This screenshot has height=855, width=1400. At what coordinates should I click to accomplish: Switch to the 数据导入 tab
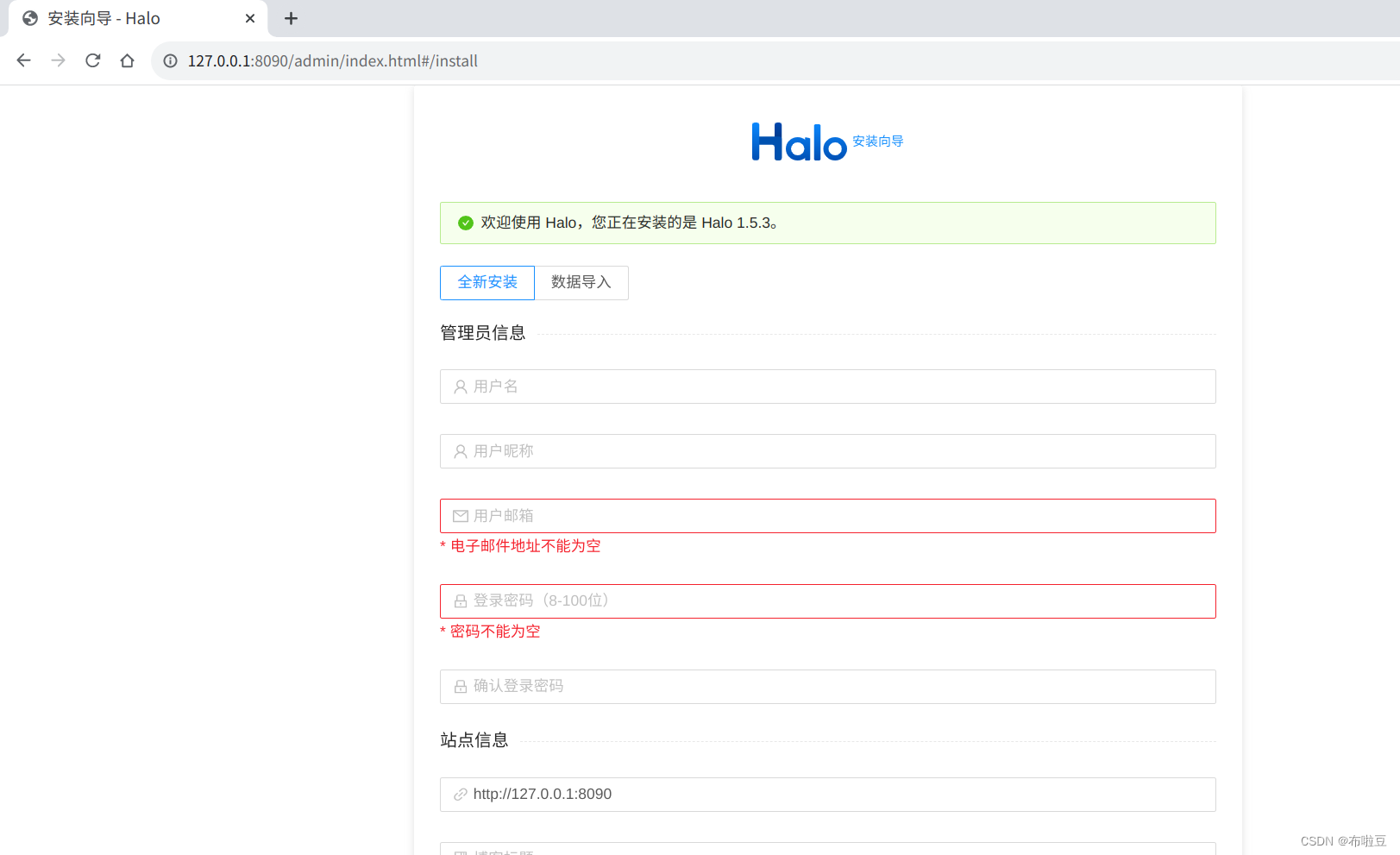point(581,282)
